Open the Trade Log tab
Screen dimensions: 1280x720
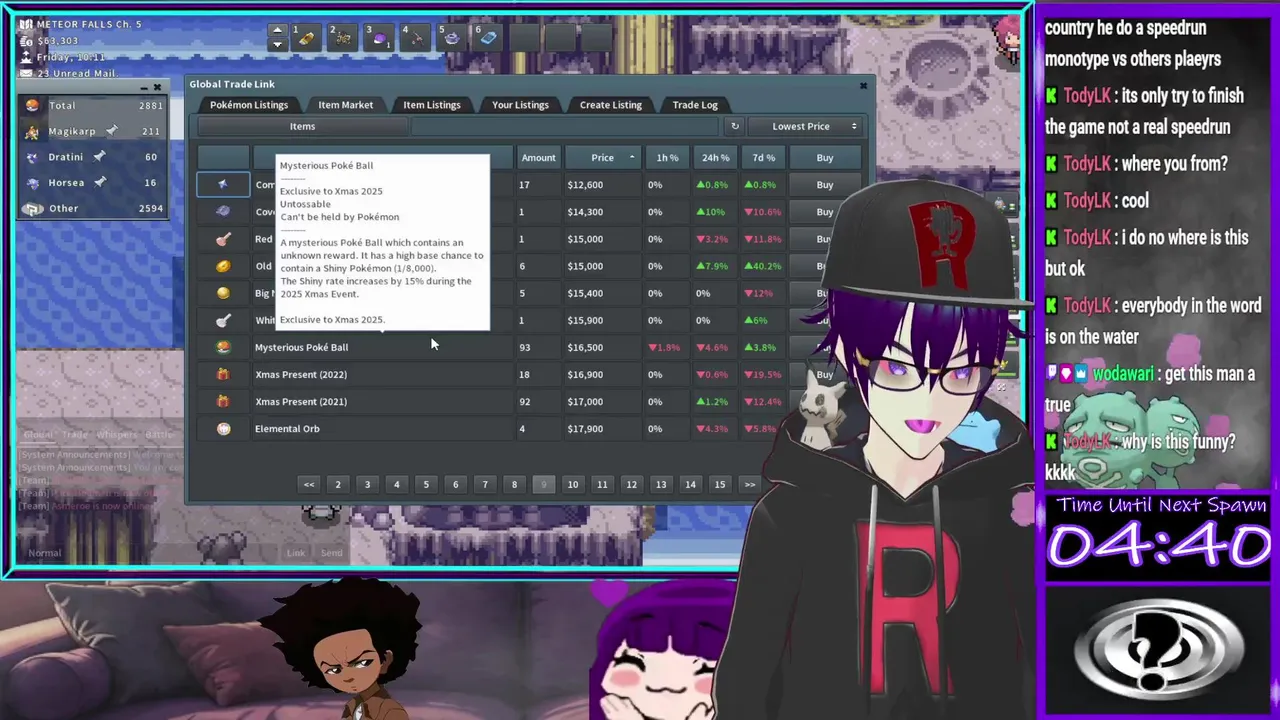(695, 105)
